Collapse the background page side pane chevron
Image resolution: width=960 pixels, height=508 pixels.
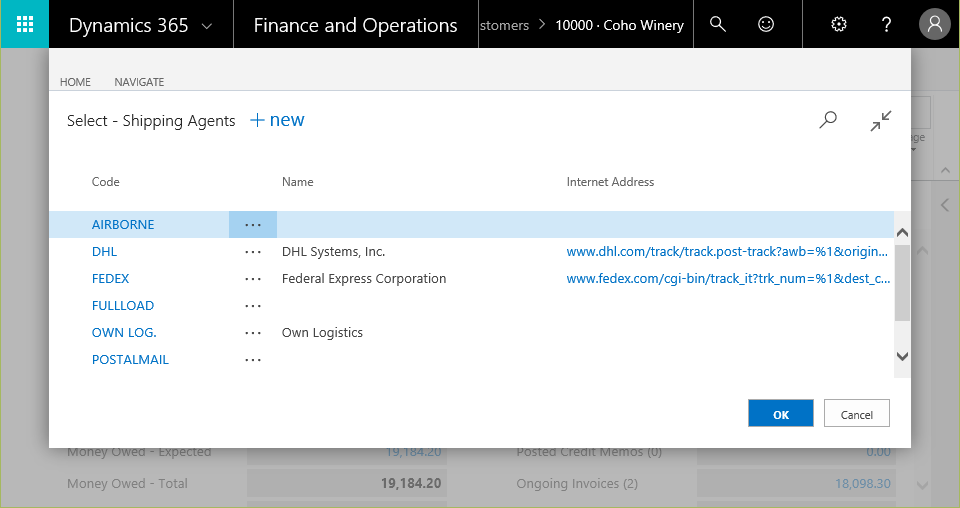pyautogui.click(x=945, y=204)
